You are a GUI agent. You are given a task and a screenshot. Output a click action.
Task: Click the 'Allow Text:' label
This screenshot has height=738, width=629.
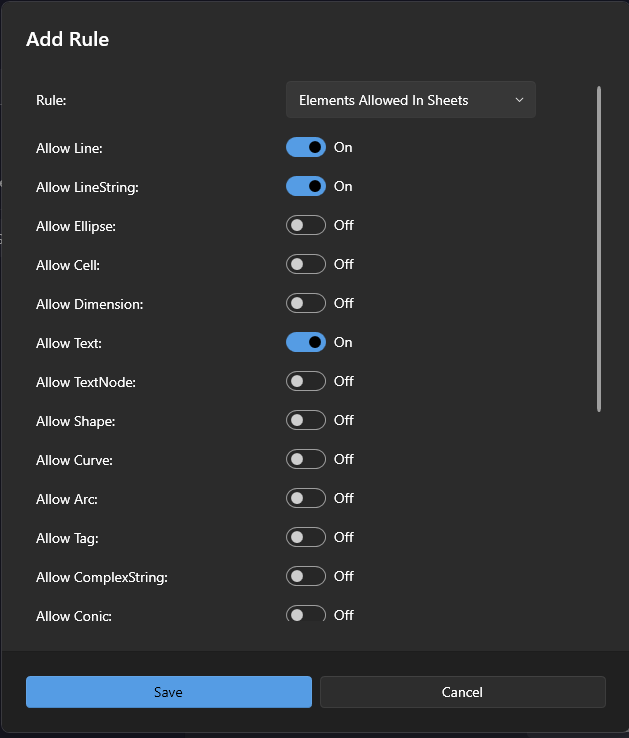tap(69, 343)
